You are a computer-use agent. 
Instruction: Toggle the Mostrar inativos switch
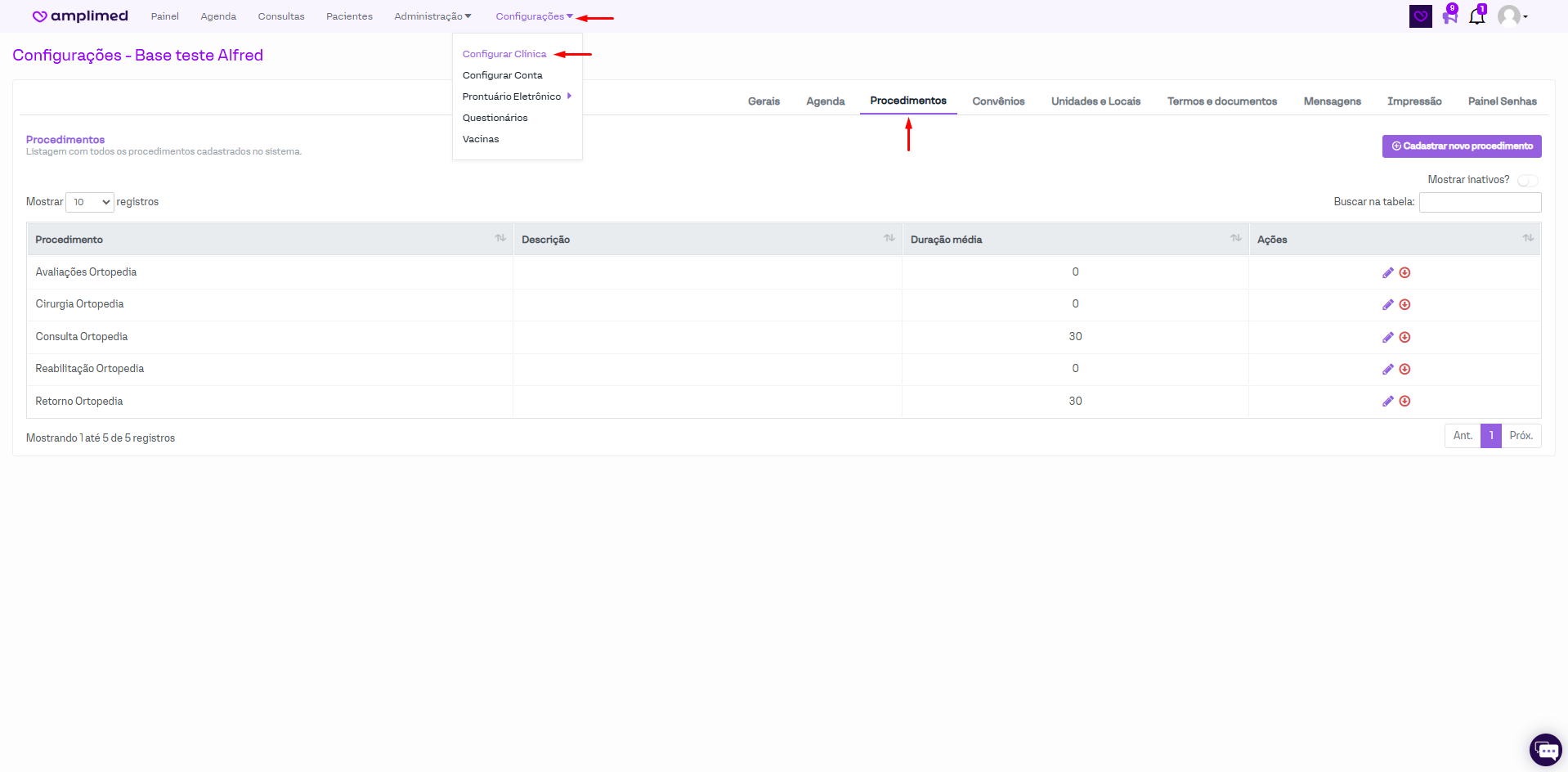[1527, 180]
